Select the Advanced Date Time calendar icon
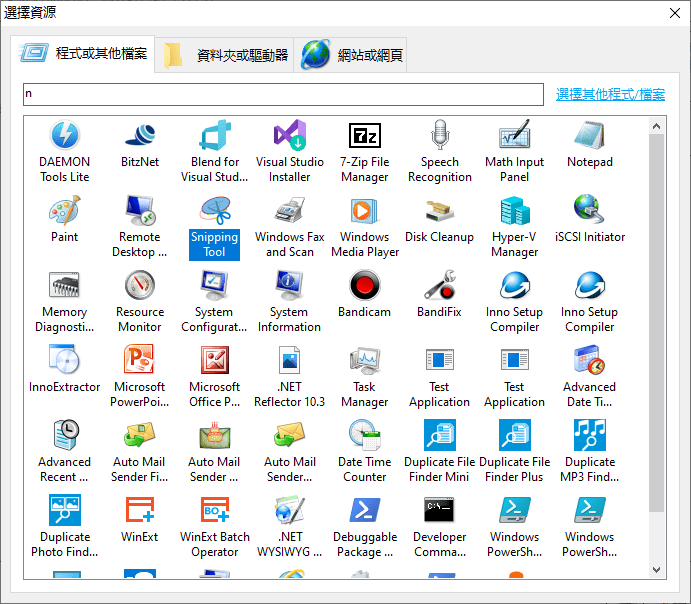The image size is (691, 604). click(x=589, y=360)
